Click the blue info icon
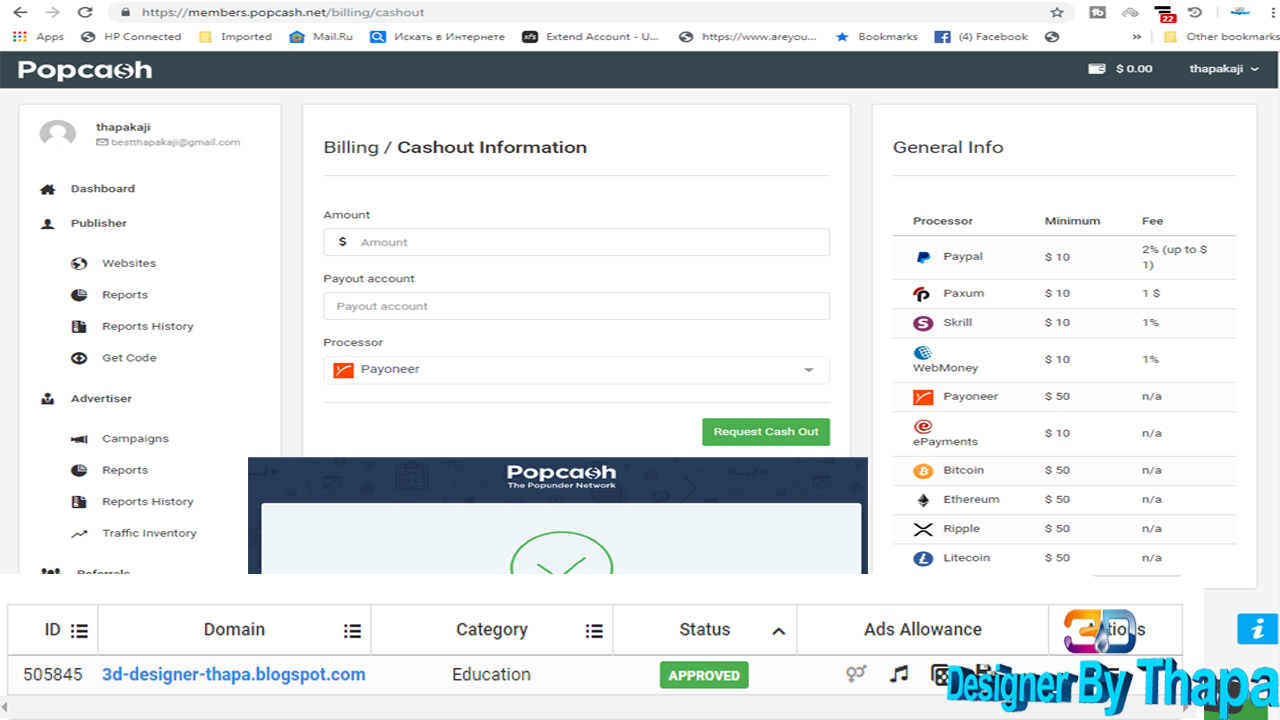The width and height of the screenshot is (1280, 720). (1257, 629)
